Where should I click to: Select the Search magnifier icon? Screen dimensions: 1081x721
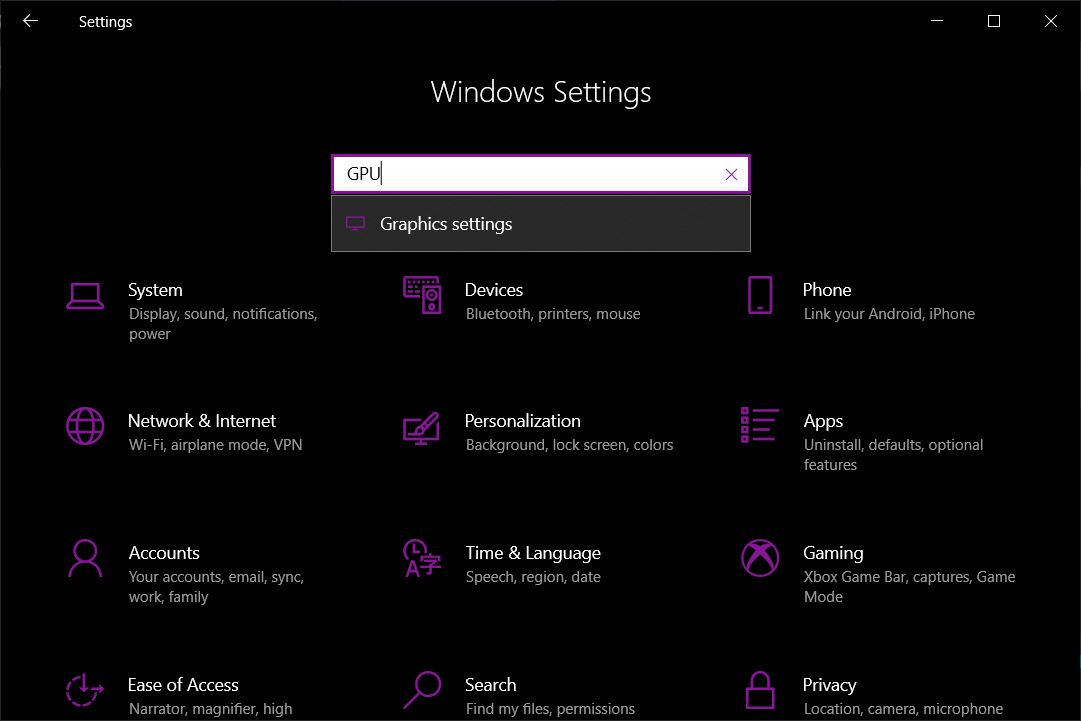(x=422, y=690)
